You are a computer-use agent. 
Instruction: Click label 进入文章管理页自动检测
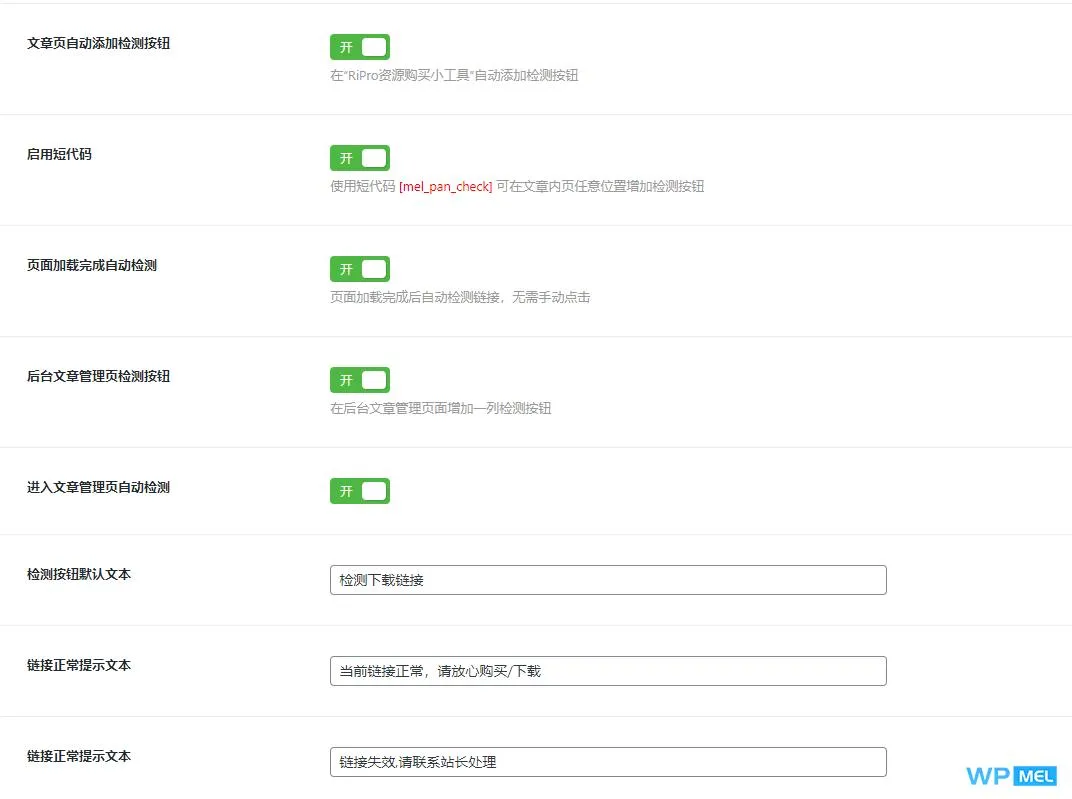(98, 487)
